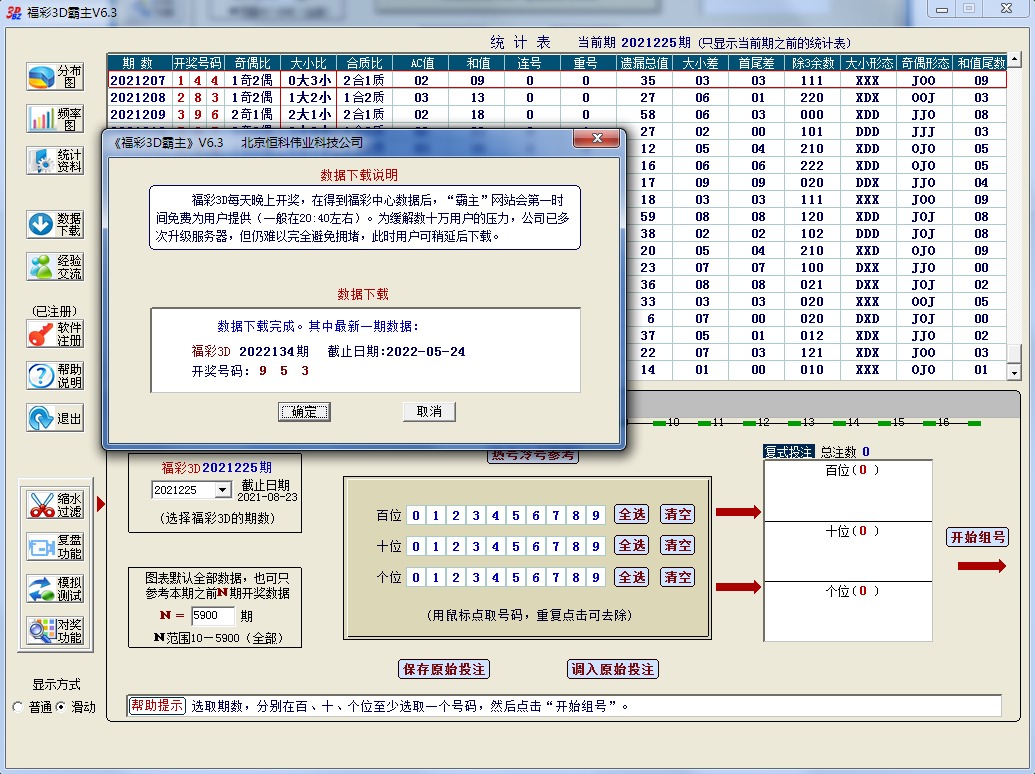Open the 统计资料 statistics icon
Screen dimensions: 1035x774
(x=55, y=161)
